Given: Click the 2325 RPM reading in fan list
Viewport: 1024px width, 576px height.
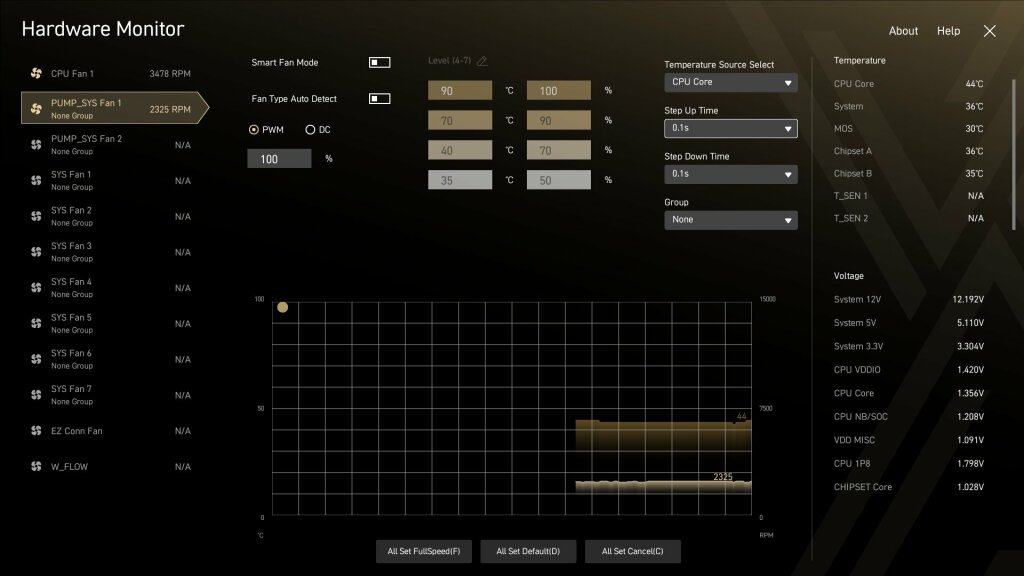Looking at the screenshot, I should (170, 109).
